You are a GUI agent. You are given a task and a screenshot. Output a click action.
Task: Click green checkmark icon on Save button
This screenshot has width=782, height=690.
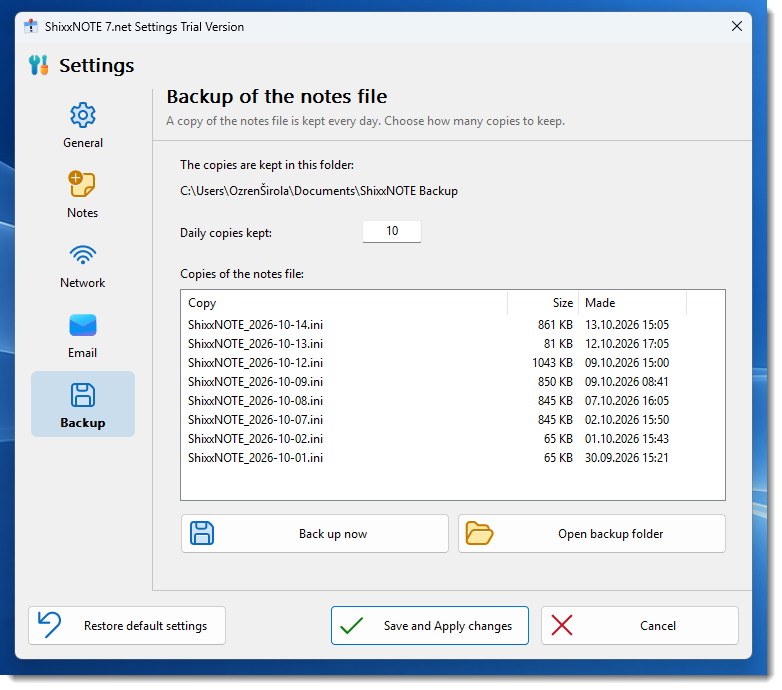click(352, 626)
